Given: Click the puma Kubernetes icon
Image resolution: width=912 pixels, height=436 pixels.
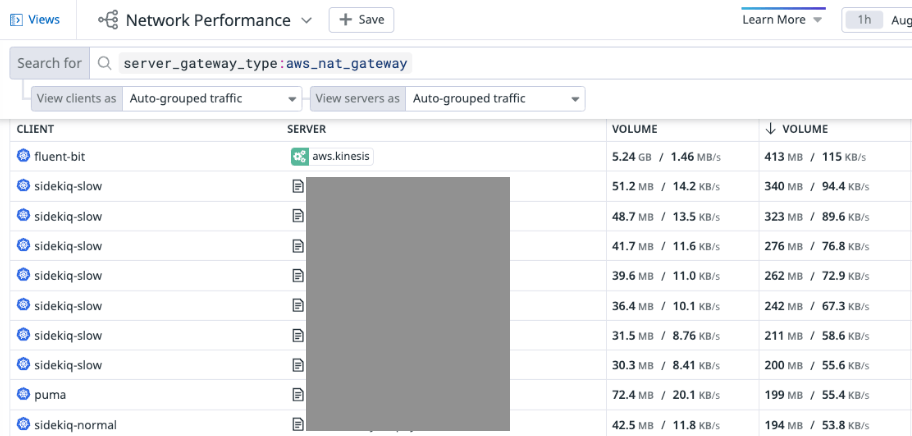Looking at the screenshot, I should 23,394.
